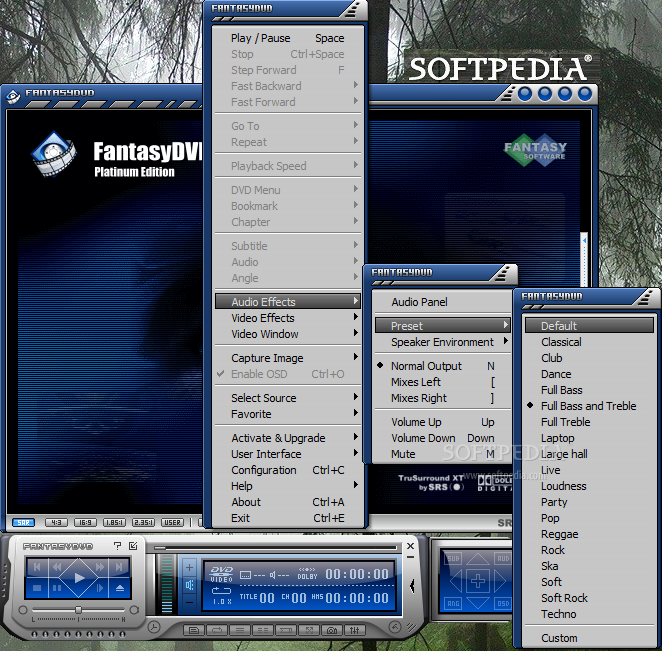Select the Custom preset
The width and height of the screenshot is (662, 651).
pyautogui.click(x=589, y=638)
